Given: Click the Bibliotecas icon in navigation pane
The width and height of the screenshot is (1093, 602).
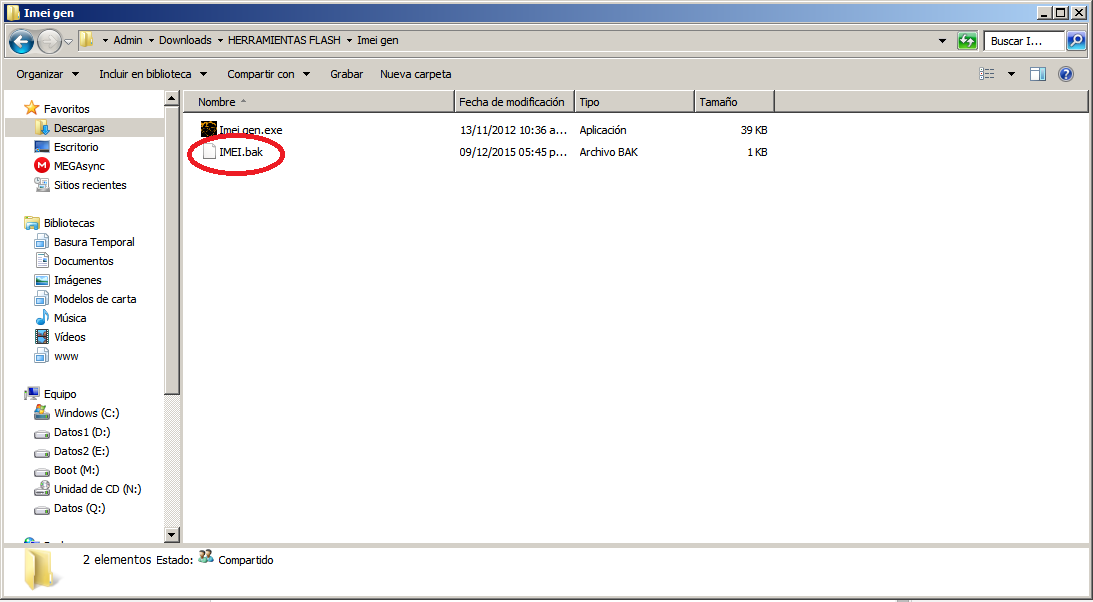Looking at the screenshot, I should pyautogui.click(x=32, y=223).
